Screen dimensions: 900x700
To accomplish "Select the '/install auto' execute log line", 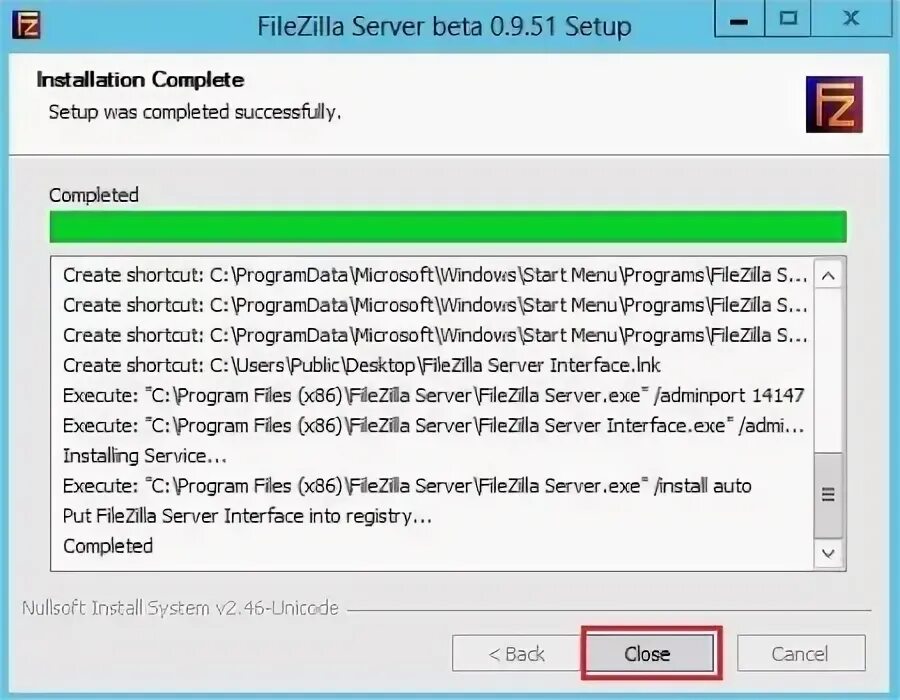I will [407, 486].
